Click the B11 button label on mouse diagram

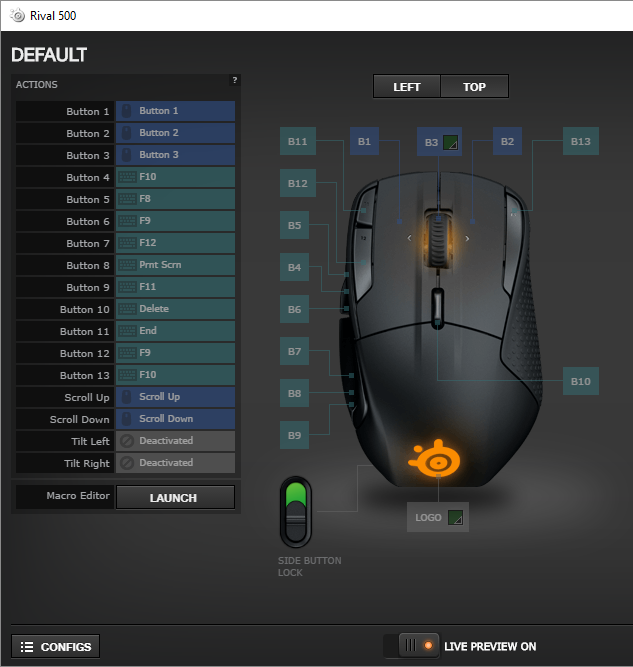(298, 141)
